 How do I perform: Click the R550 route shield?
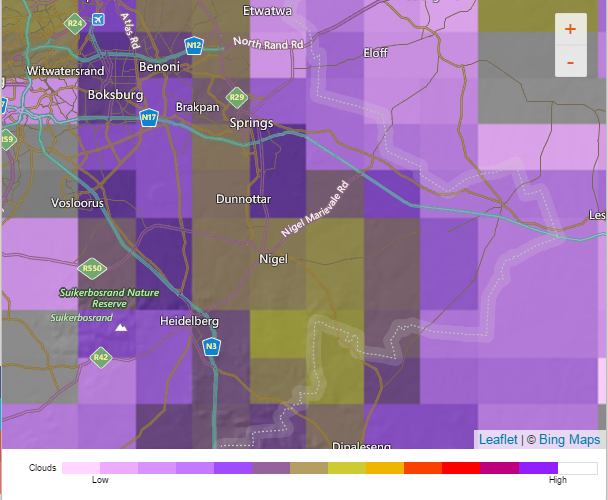pyautogui.click(x=92, y=268)
